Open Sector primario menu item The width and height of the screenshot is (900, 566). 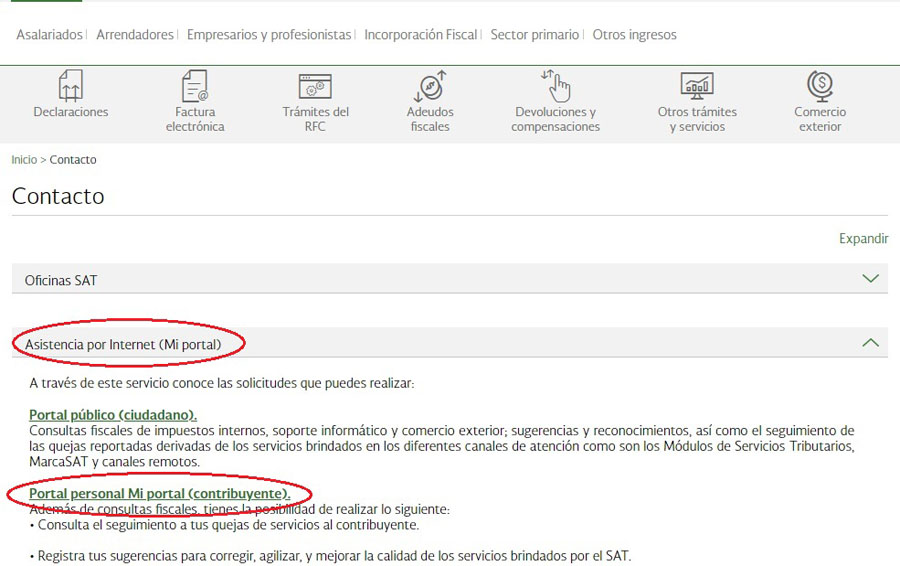(x=534, y=34)
